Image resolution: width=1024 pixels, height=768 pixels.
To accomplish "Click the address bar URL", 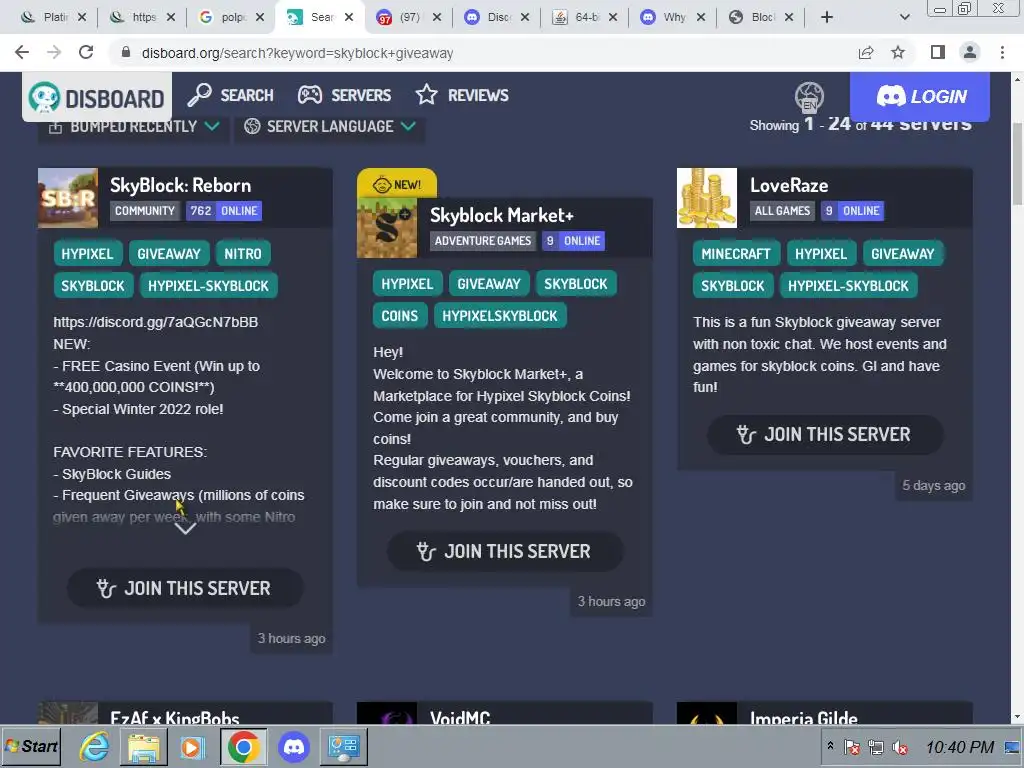I will tap(297, 53).
